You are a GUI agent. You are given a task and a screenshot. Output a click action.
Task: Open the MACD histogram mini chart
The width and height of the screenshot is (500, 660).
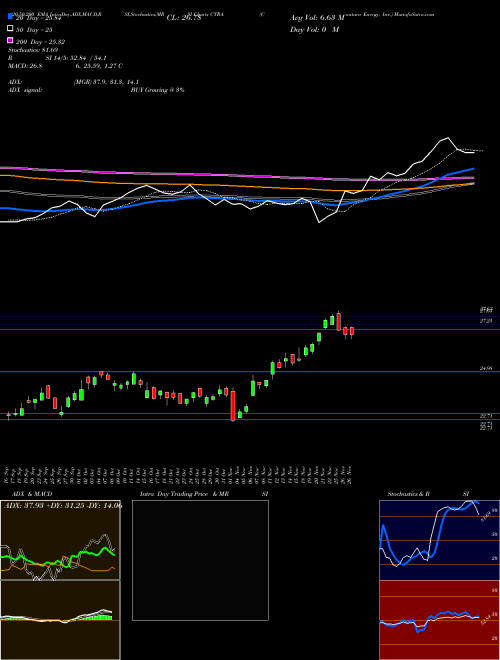60,620
